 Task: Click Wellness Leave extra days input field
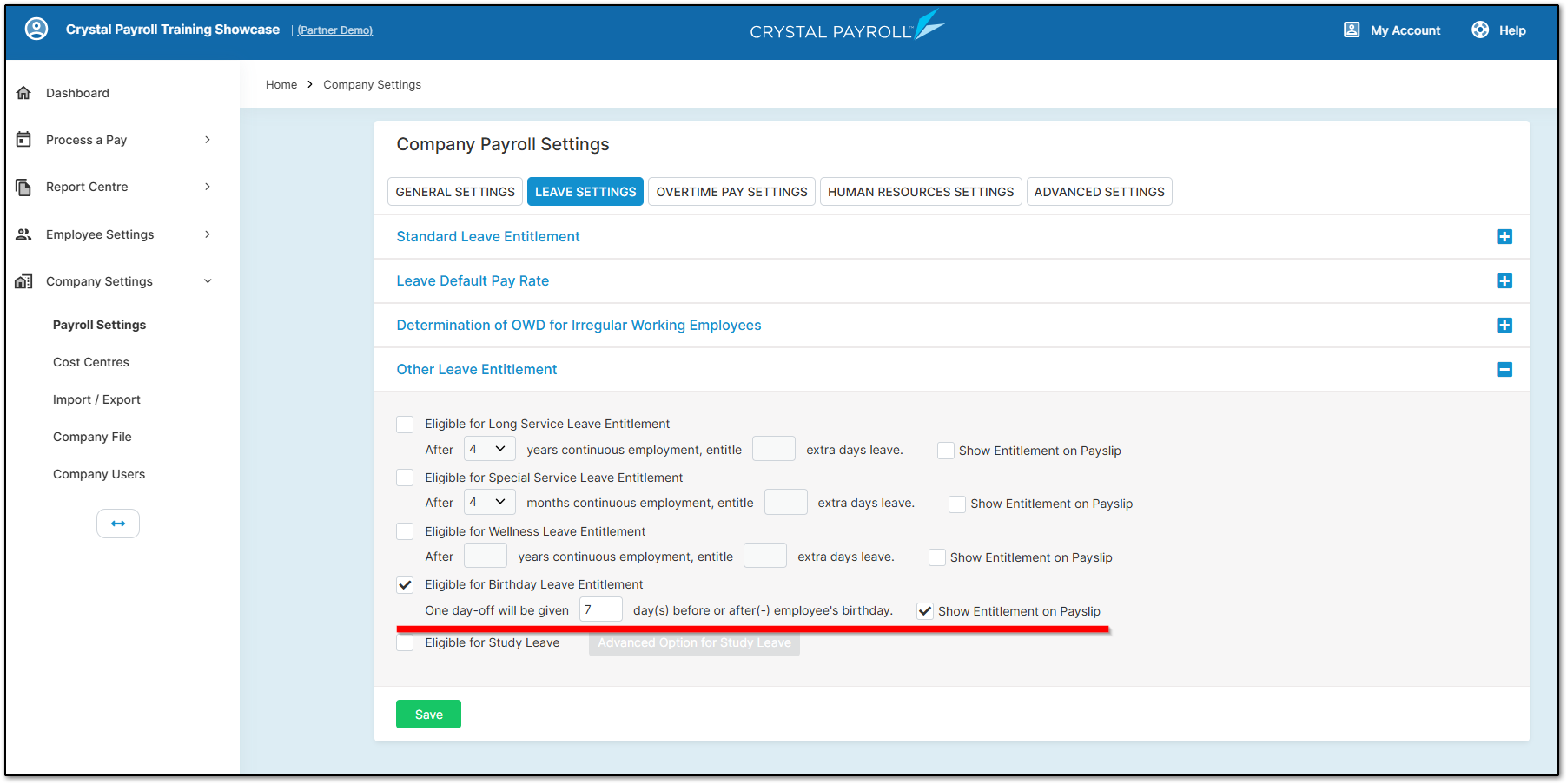pos(765,556)
